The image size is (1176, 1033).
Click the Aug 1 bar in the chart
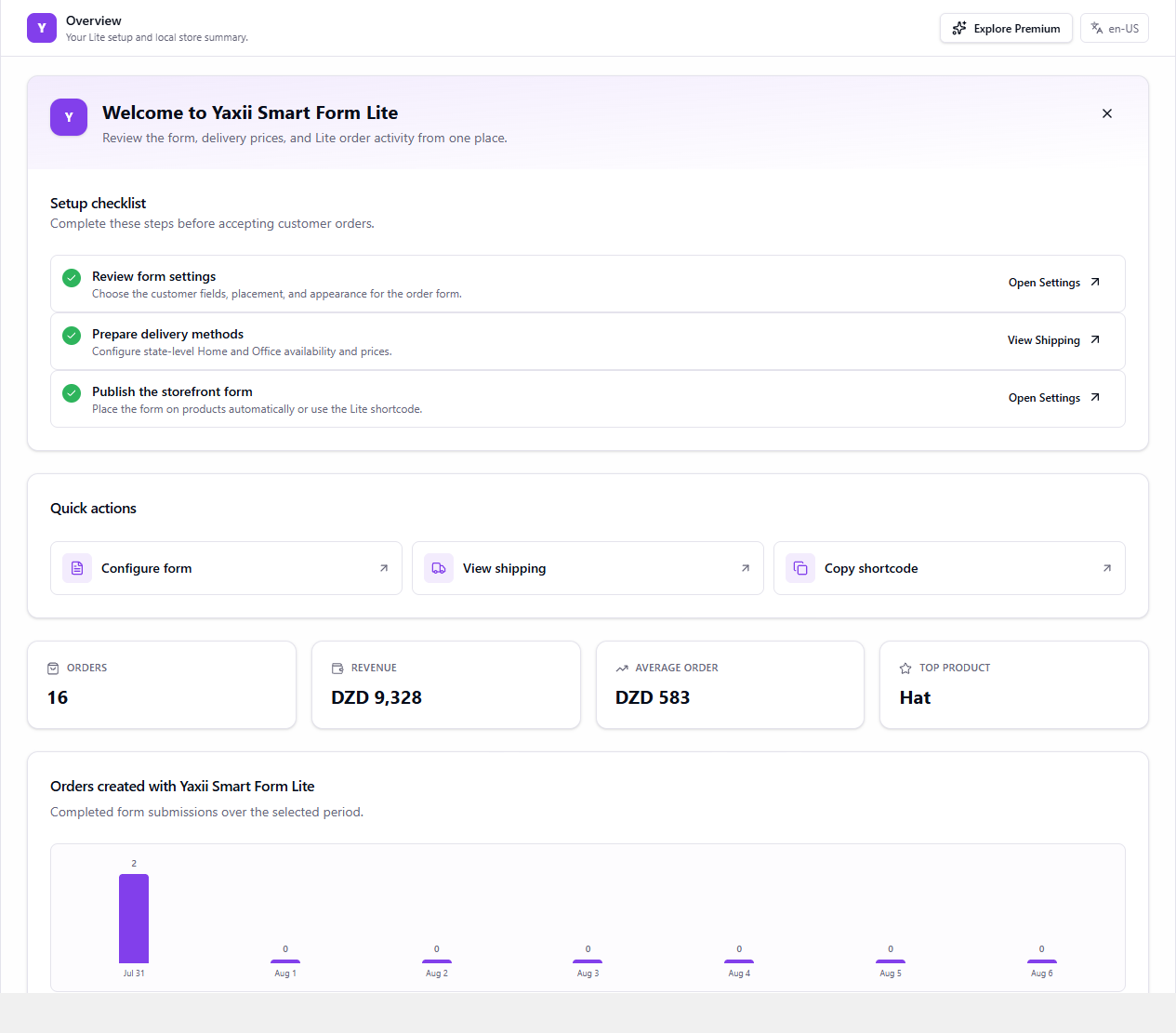pyautogui.click(x=285, y=961)
